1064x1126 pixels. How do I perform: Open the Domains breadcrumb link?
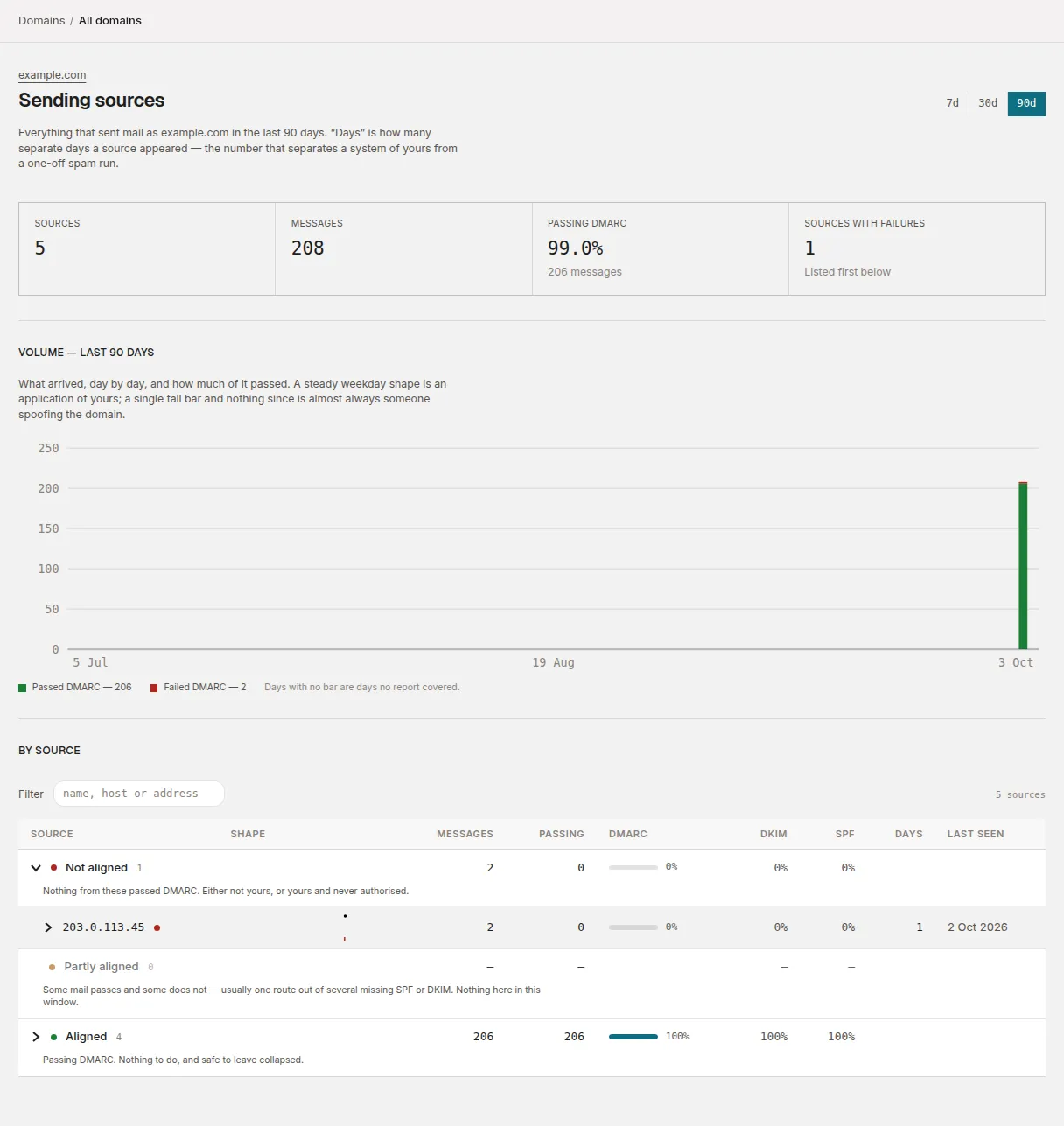point(41,21)
